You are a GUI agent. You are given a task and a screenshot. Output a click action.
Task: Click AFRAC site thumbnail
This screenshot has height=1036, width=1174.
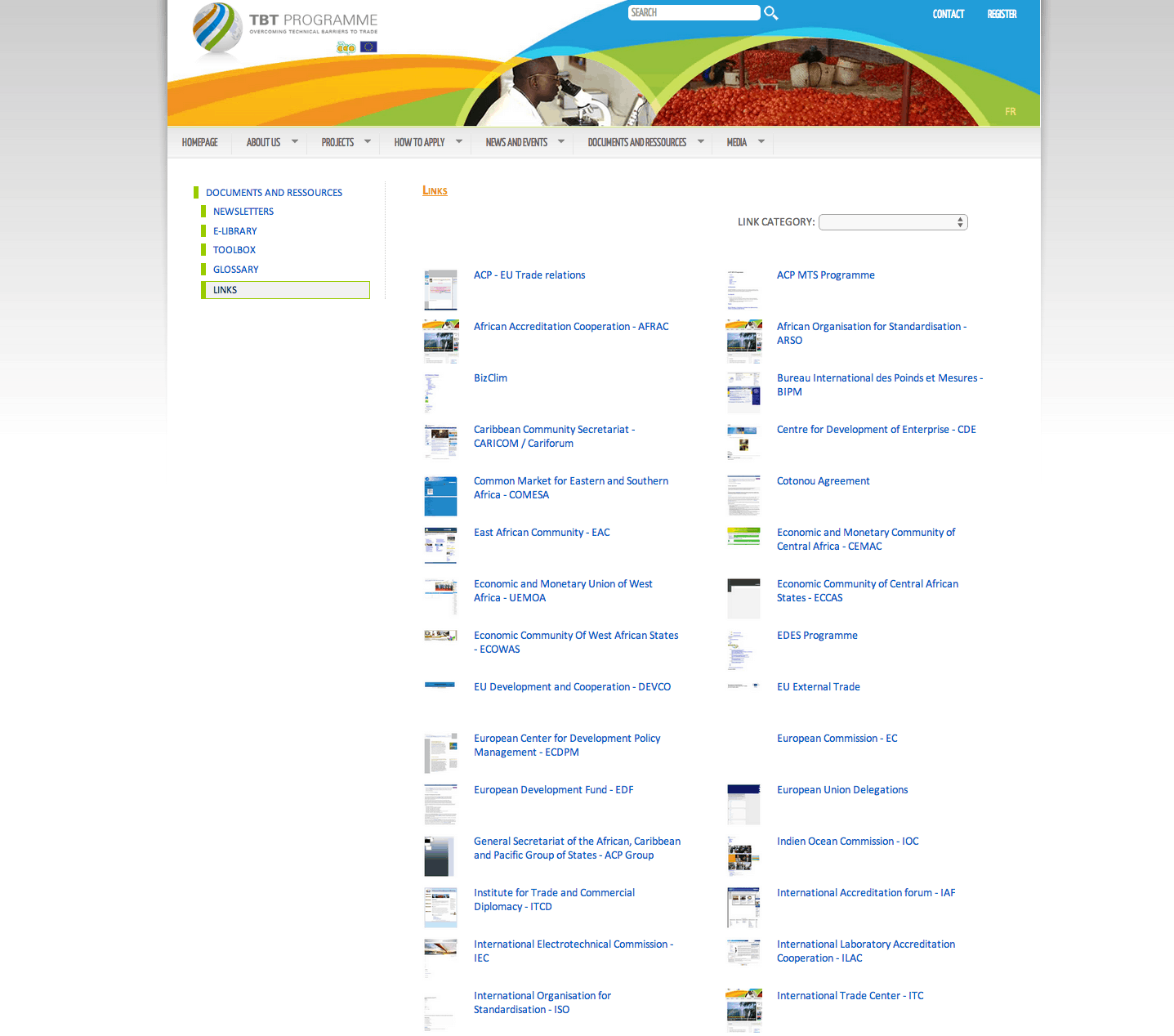click(x=440, y=342)
